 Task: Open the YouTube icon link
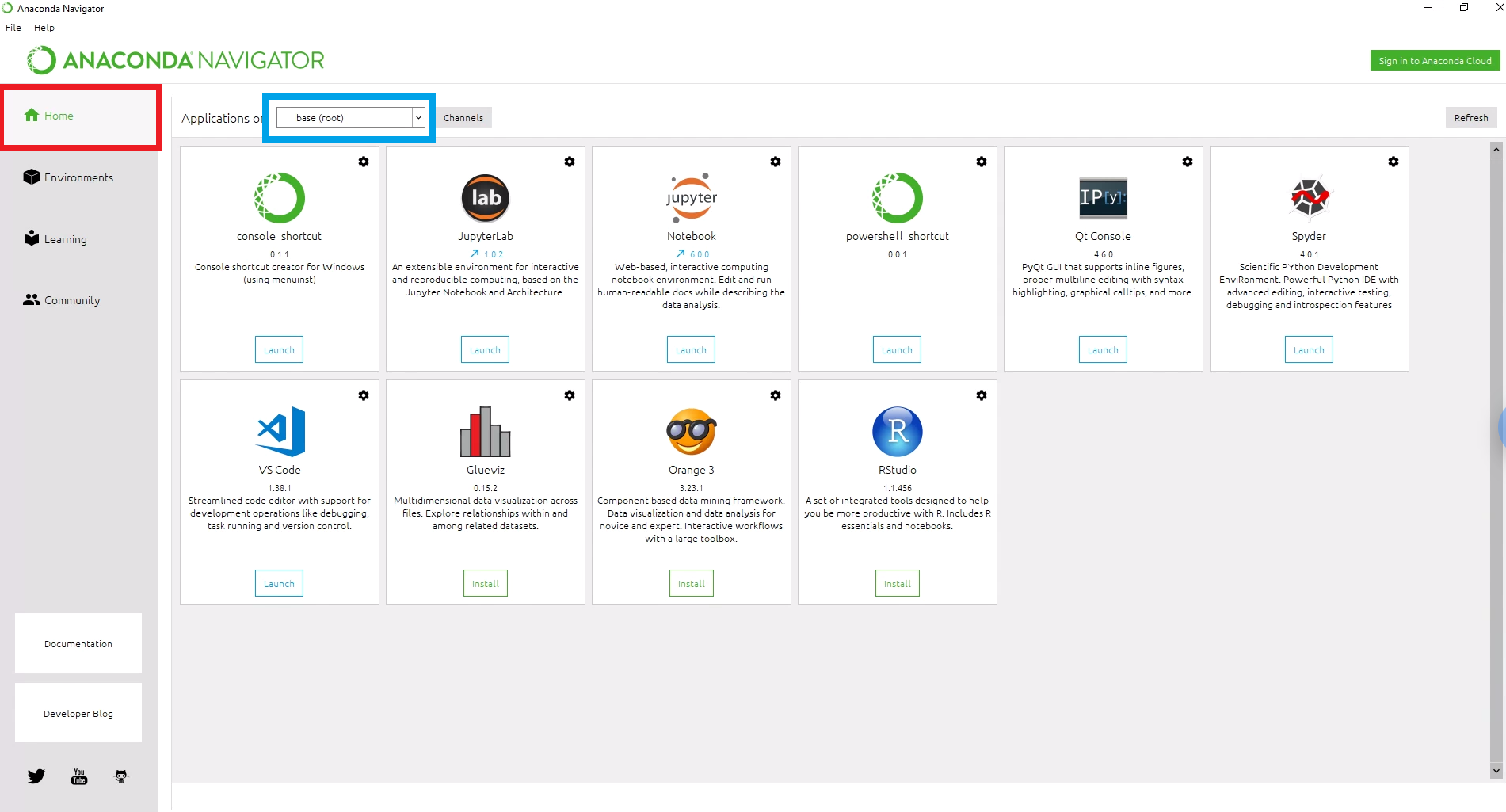pos(79,776)
